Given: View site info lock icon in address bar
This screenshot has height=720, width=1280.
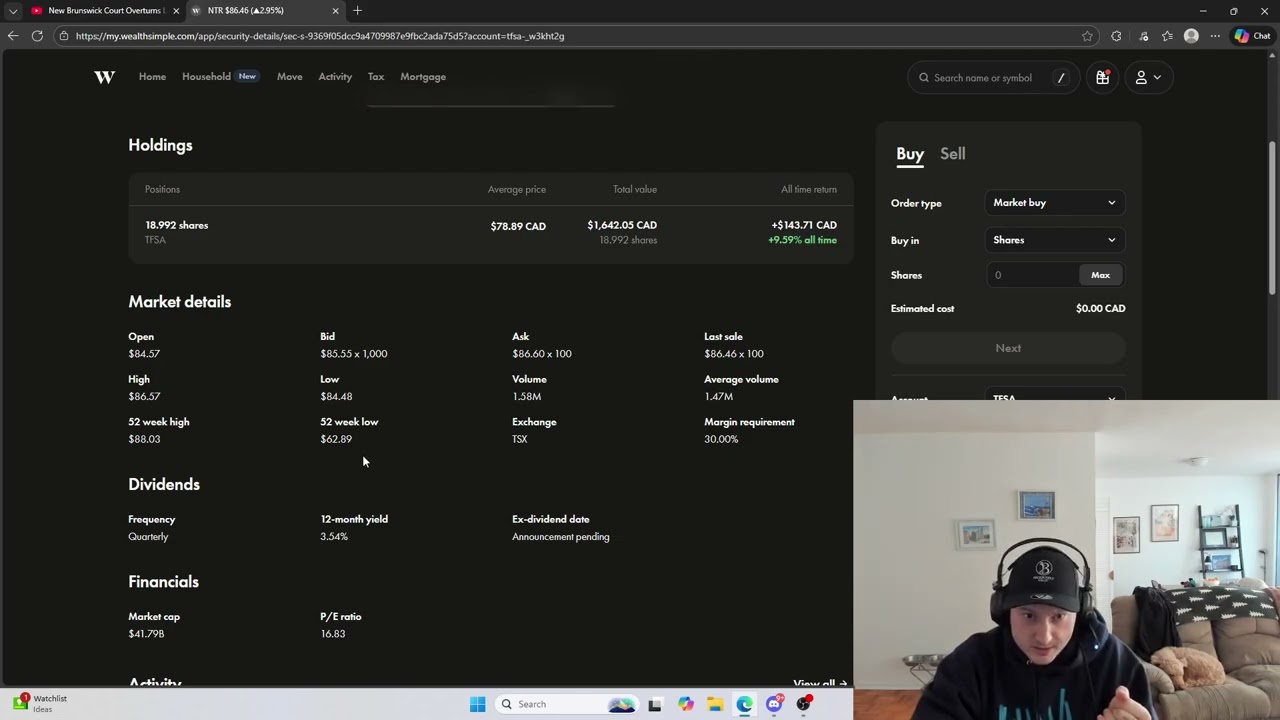Looking at the screenshot, I should (x=64, y=36).
